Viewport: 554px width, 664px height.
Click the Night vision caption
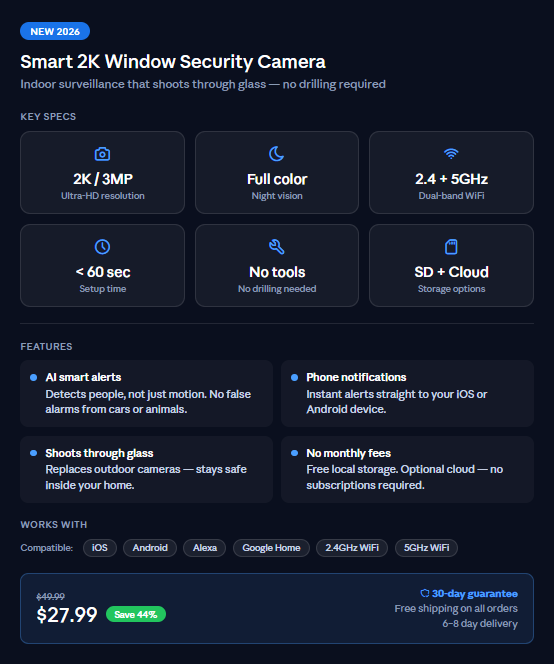pyautogui.click(x=277, y=196)
